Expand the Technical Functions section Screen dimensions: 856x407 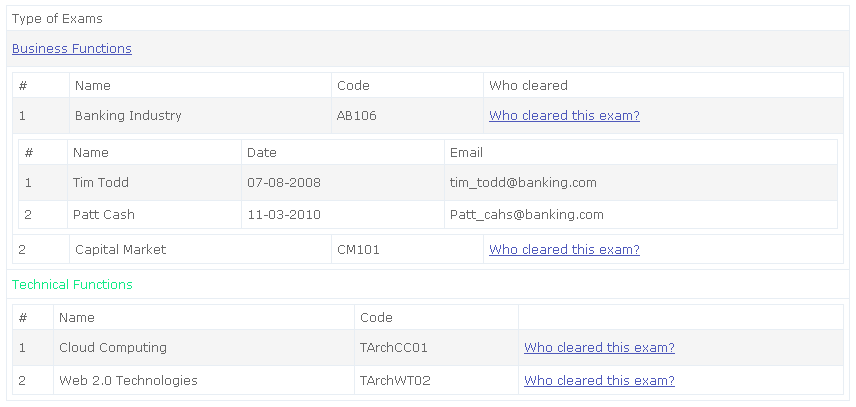point(72,284)
